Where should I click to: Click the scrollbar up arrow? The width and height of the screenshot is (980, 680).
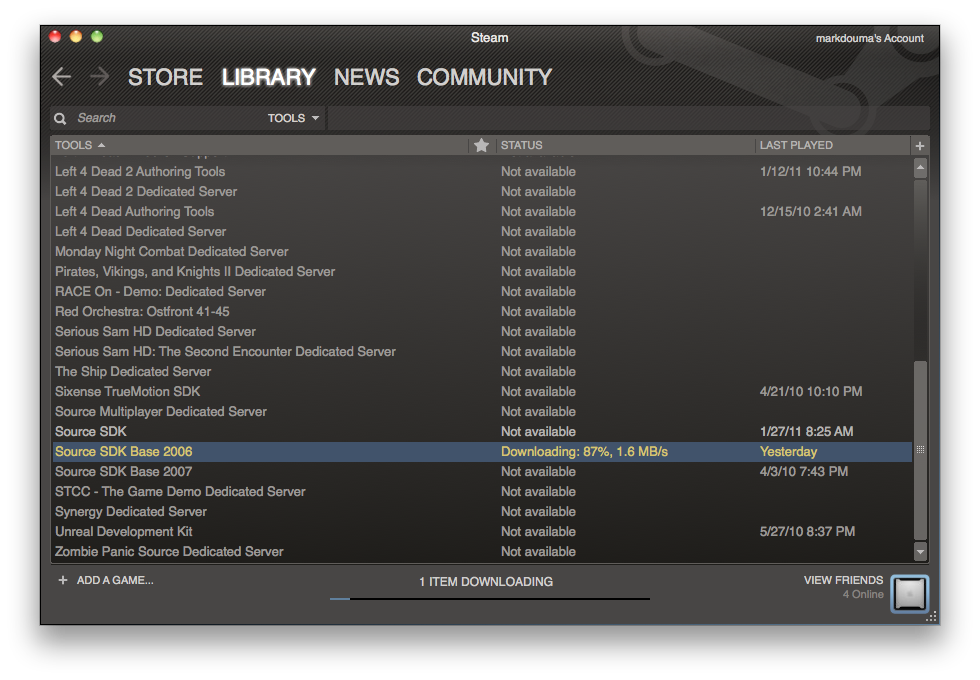[x=920, y=168]
